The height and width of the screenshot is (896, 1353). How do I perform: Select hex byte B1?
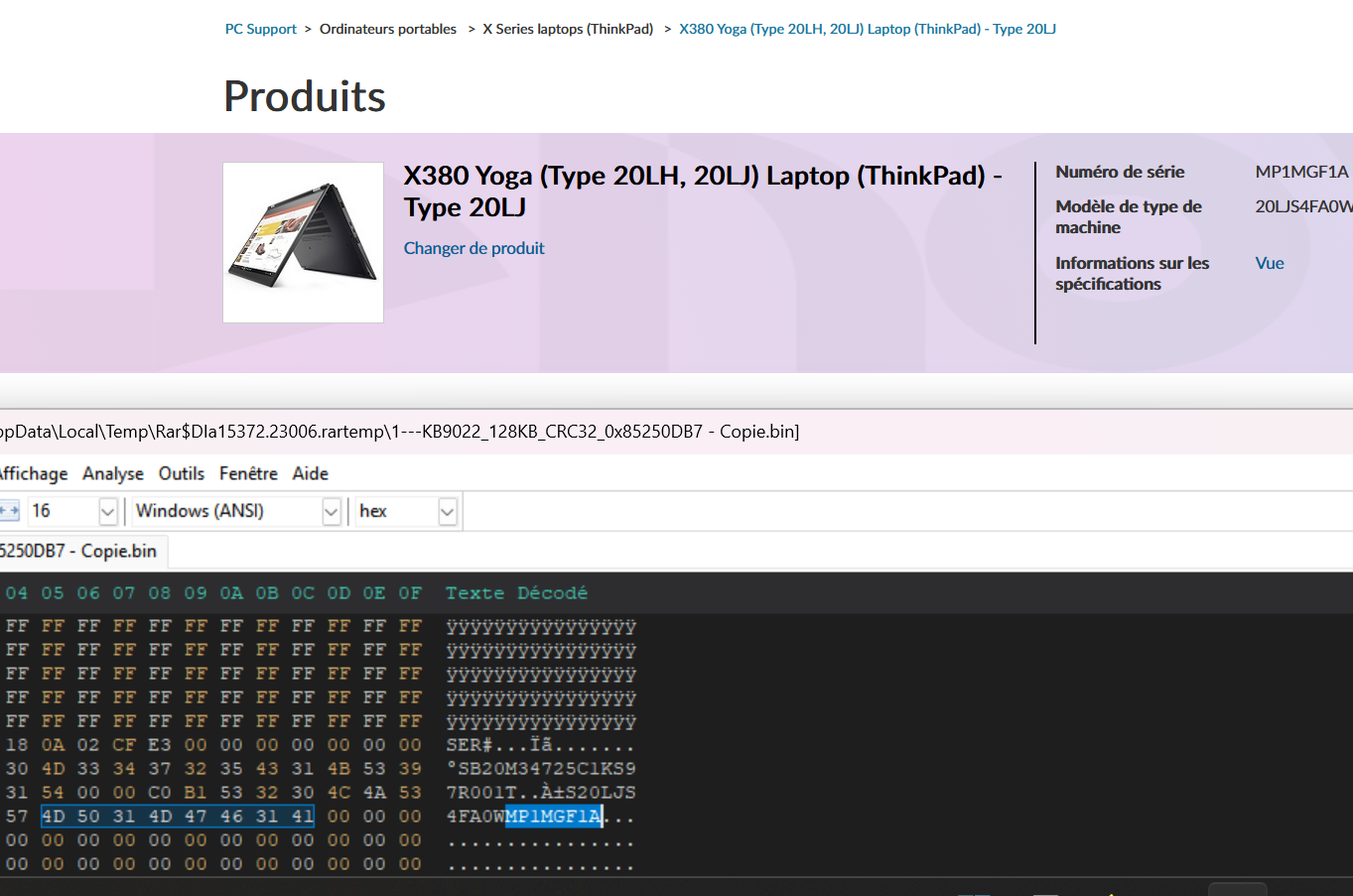[196, 793]
